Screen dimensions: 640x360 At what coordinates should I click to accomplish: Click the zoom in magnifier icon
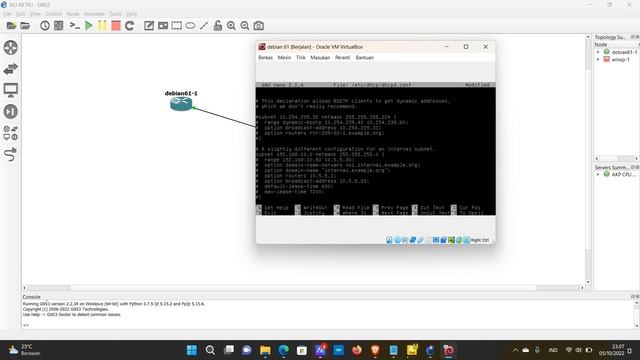click(231, 26)
